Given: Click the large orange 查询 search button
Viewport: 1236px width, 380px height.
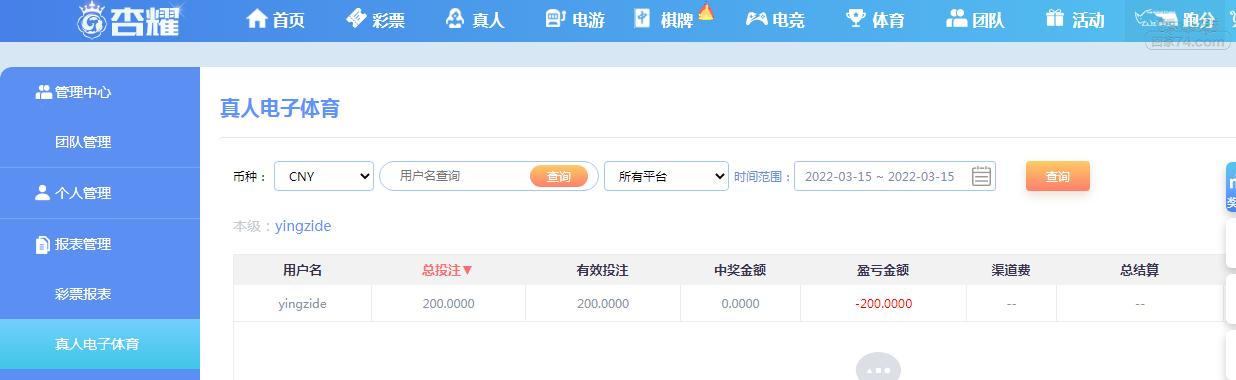Looking at the screenshot, I should tap(1058, 176).
